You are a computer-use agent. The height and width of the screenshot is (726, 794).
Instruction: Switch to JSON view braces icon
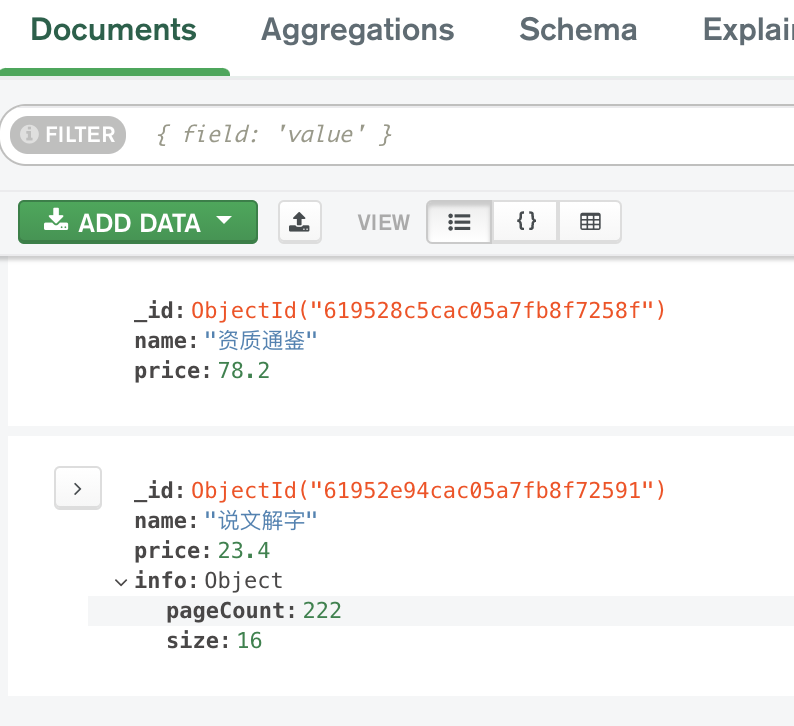pos(526,222)
